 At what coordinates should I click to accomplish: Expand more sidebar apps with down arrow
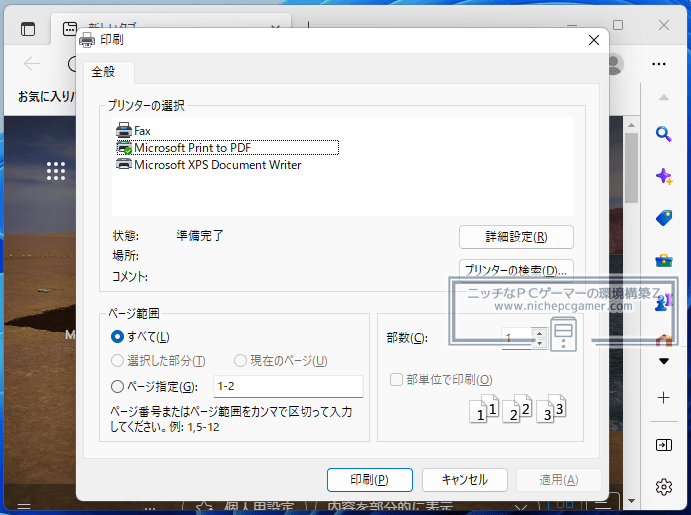pos(663,362)
